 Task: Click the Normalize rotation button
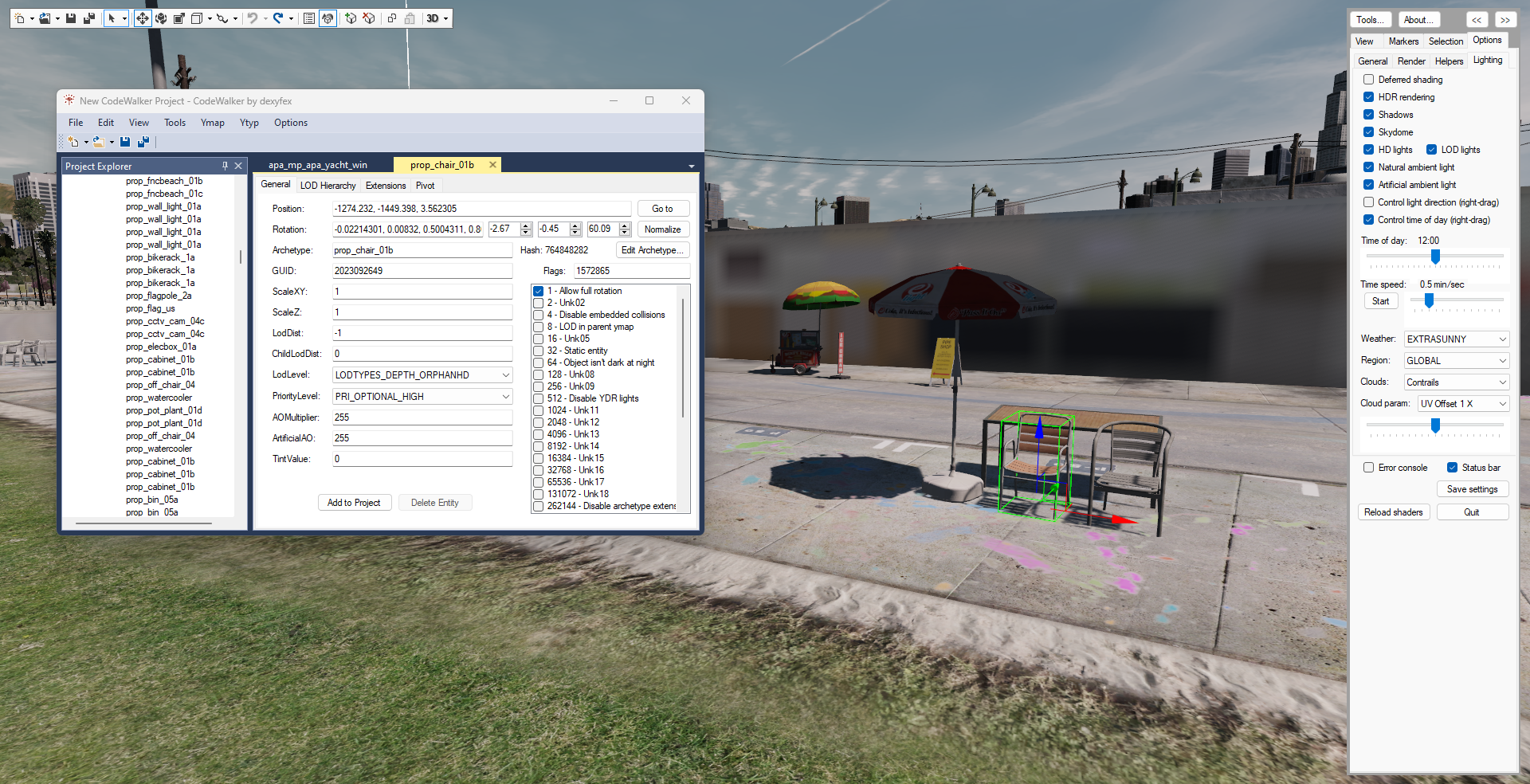pos(663,229)
